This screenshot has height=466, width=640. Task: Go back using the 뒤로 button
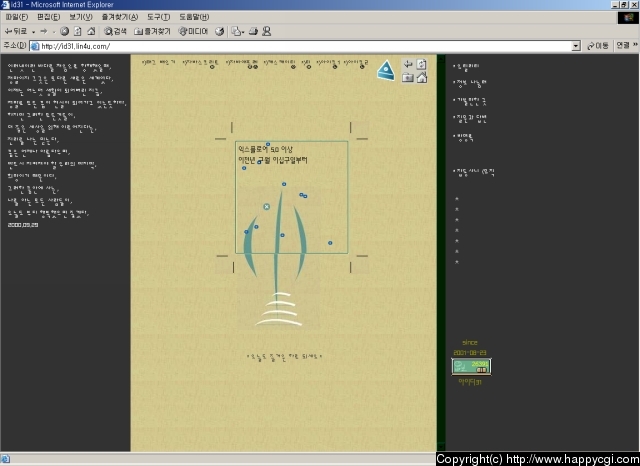click(16, 31)
